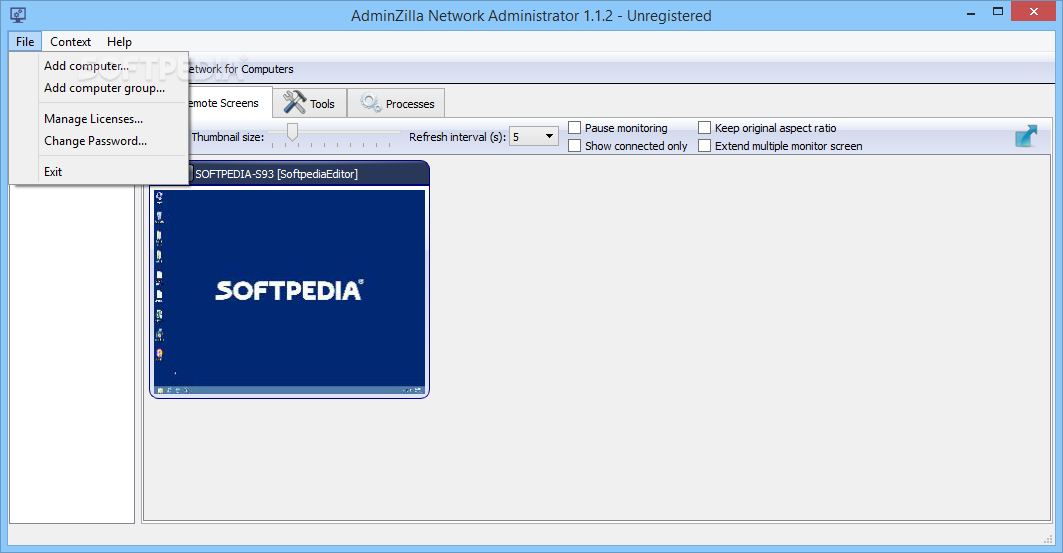The width and height of the screenshot is (1063, 553).
Task: Toggle Keep original aspect ratio checkbox
Action: click(x=704, y=127)
